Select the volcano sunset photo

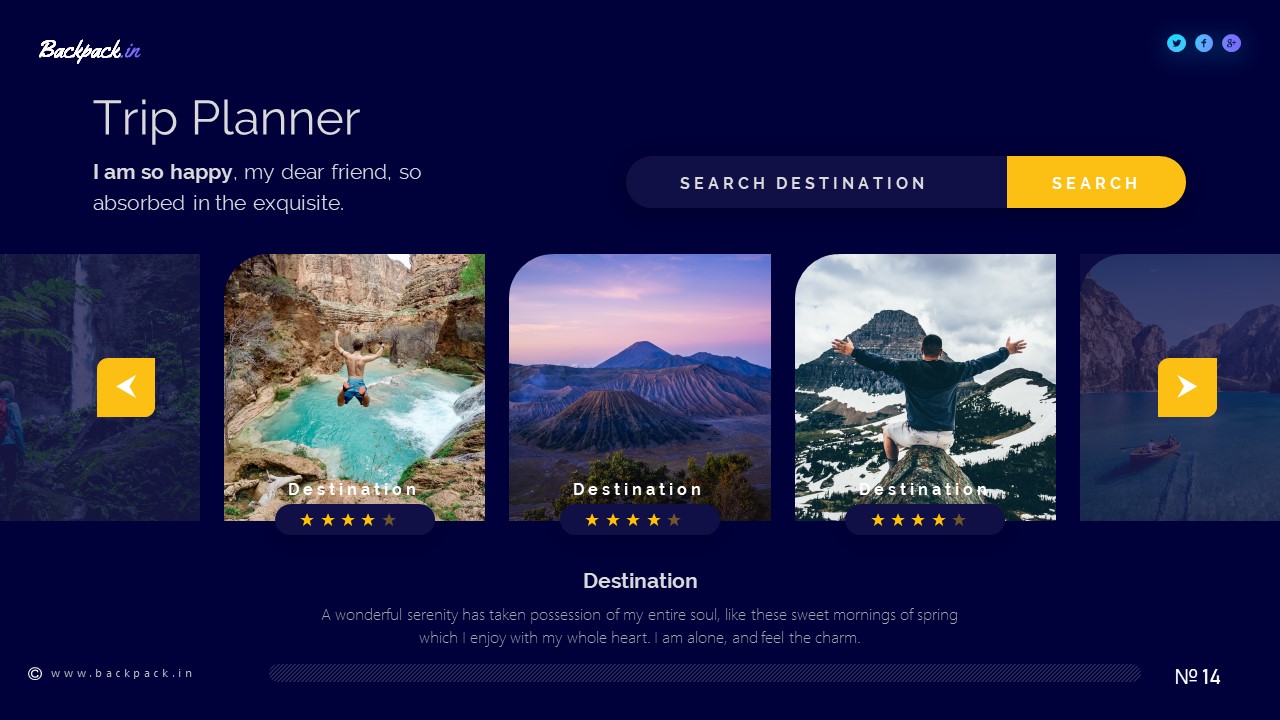[640, 387]
